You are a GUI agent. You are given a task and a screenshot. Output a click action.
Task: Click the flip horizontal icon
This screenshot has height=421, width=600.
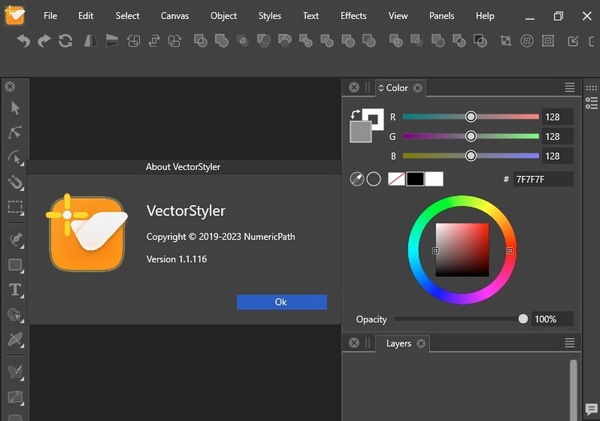pos(91,41)
